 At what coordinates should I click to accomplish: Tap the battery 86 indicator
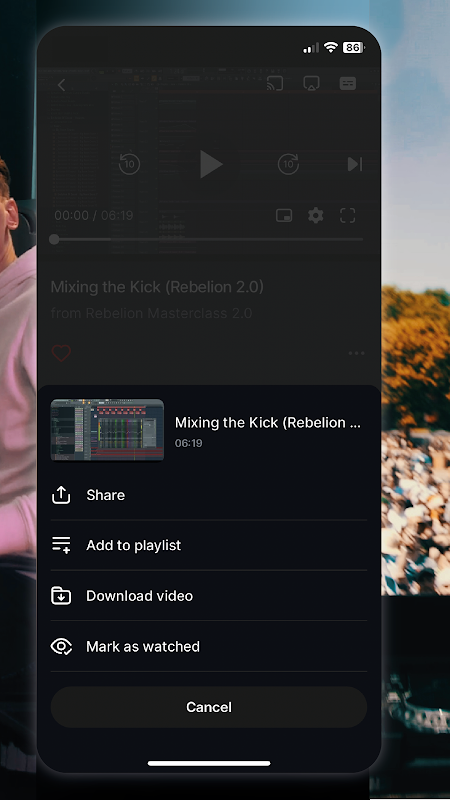(x=354, y=47)
